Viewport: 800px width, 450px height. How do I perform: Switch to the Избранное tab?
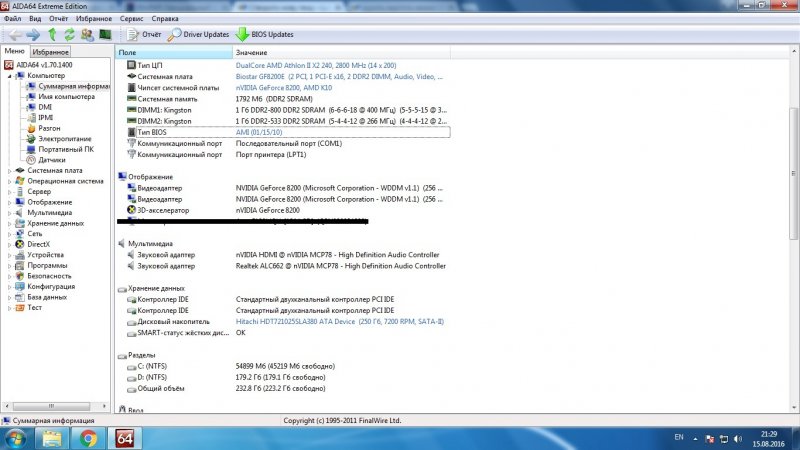click(50, 51)
